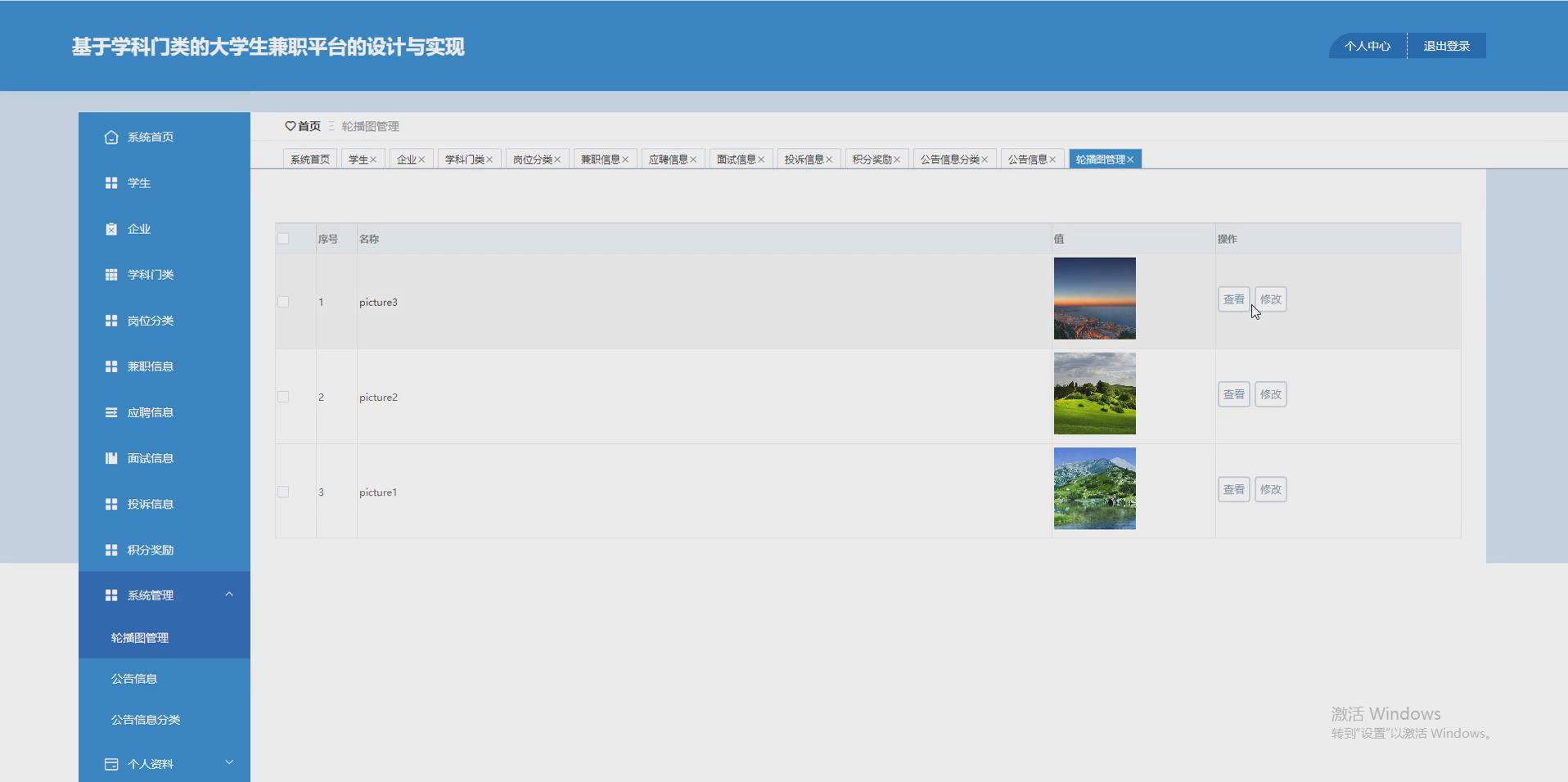Viewport: 1568px width, 782px height.
Task: Click 查看 button for picture2
Action: point(1233,394)
